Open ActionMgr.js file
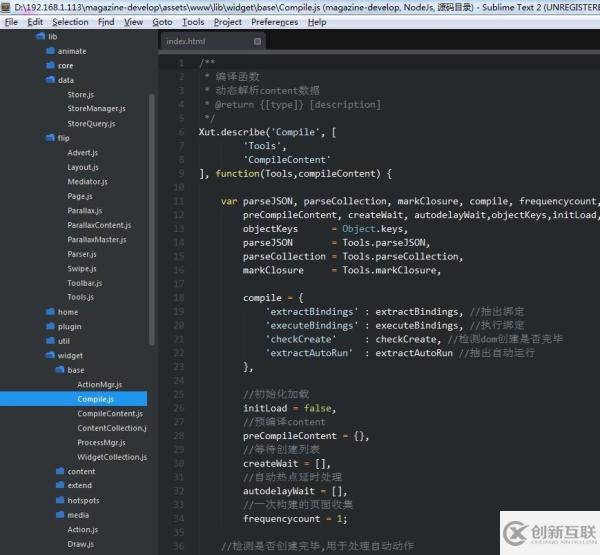 99,385
